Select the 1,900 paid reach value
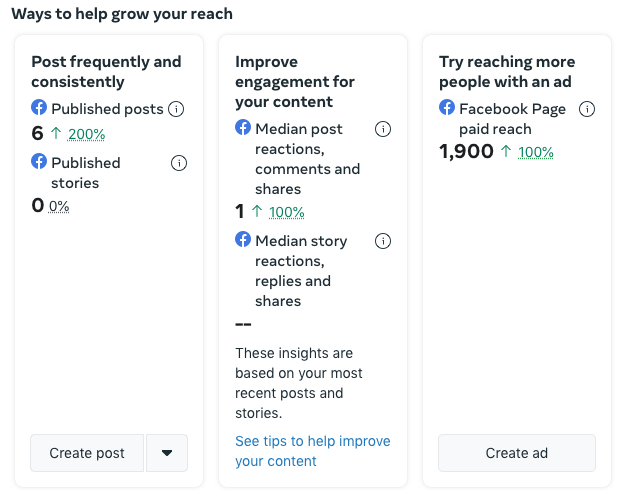Screen dimensions: 621x492 tap(466, 151)
